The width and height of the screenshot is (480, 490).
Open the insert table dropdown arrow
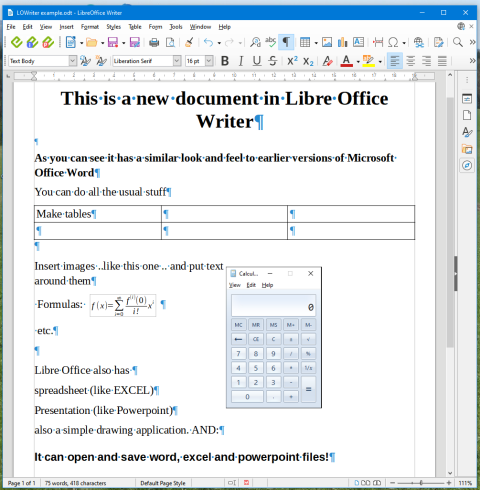(316, 43)
